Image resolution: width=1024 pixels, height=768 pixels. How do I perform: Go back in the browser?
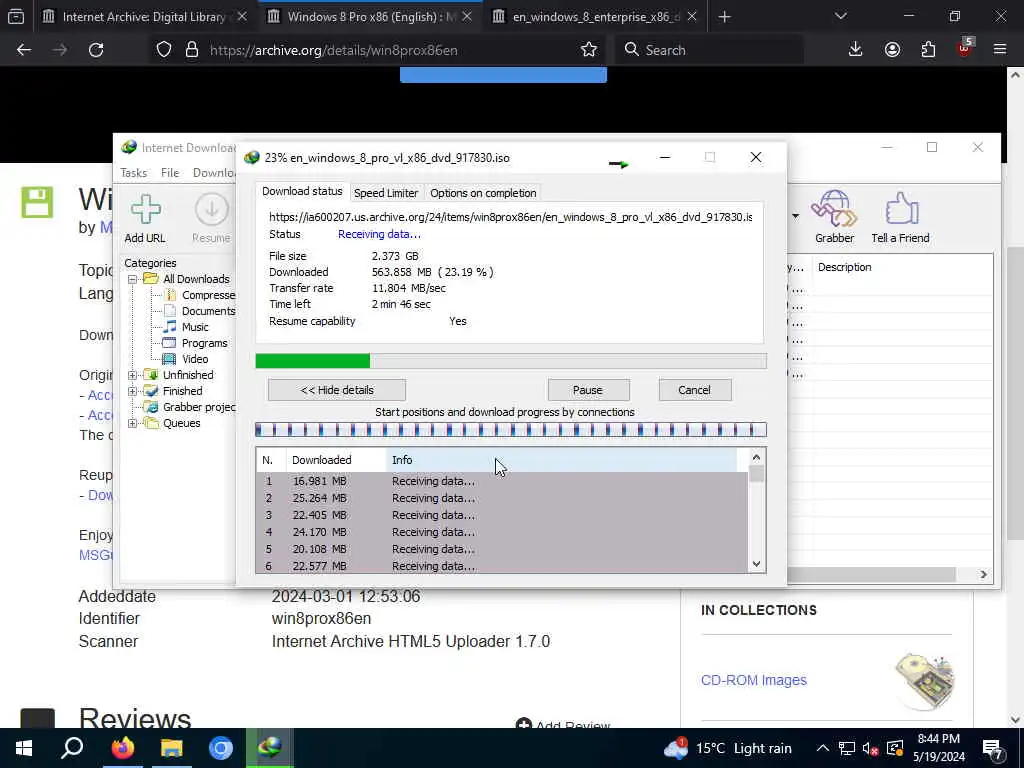coord(24,50)
